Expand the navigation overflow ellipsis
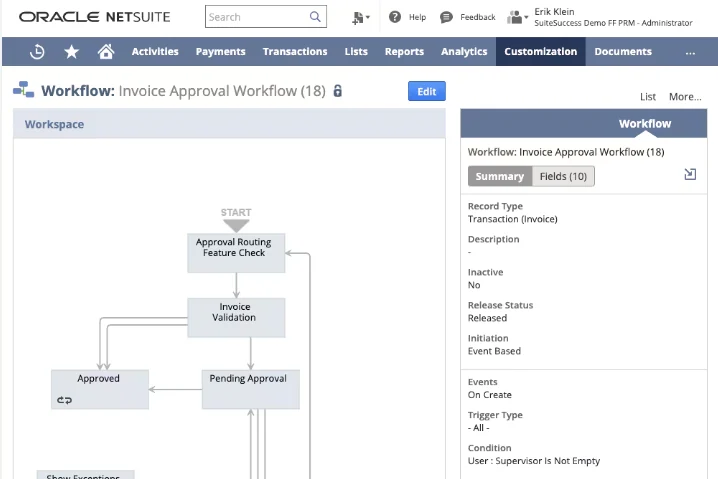The width and height of the screenshot is (718, 479). [x=690, y=53]
